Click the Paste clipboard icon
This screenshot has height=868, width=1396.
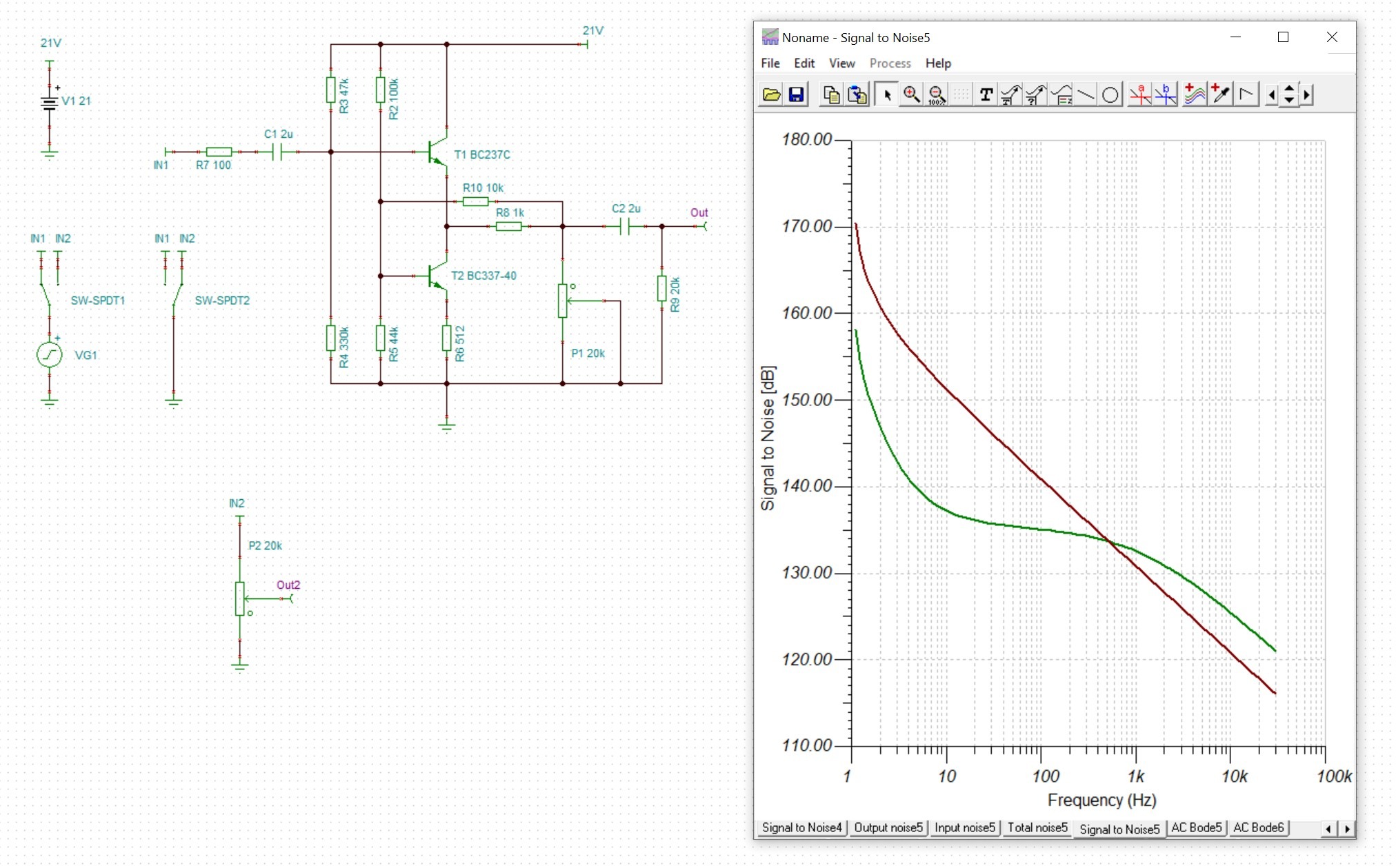(x=857, y=94)
